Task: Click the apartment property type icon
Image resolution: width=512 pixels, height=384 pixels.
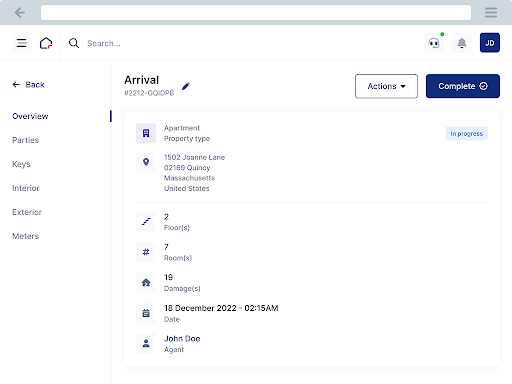Action: (146, 133)
